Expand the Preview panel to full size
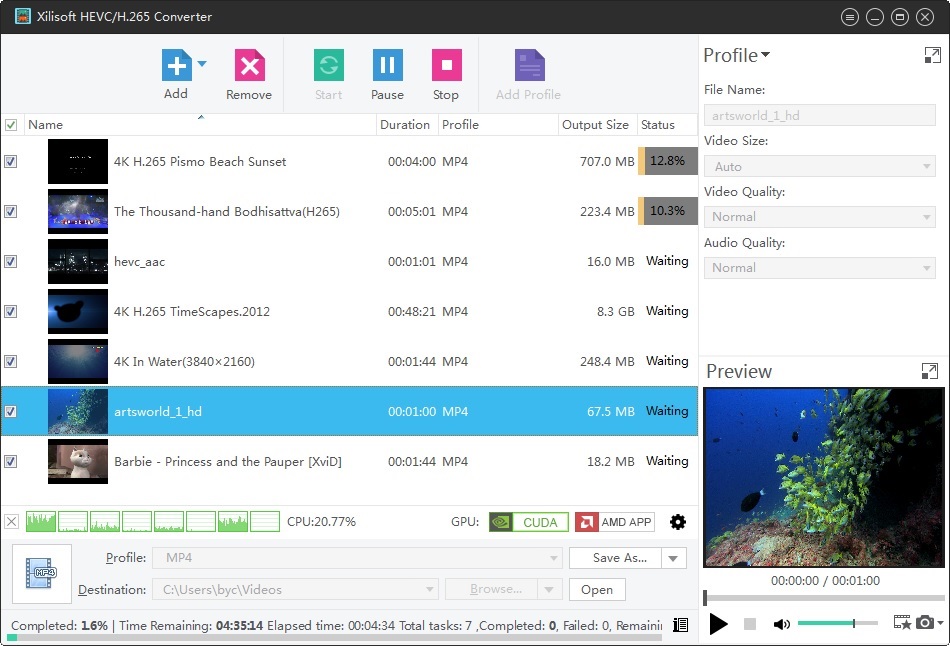The image size is (950, 646). point(930,371)
